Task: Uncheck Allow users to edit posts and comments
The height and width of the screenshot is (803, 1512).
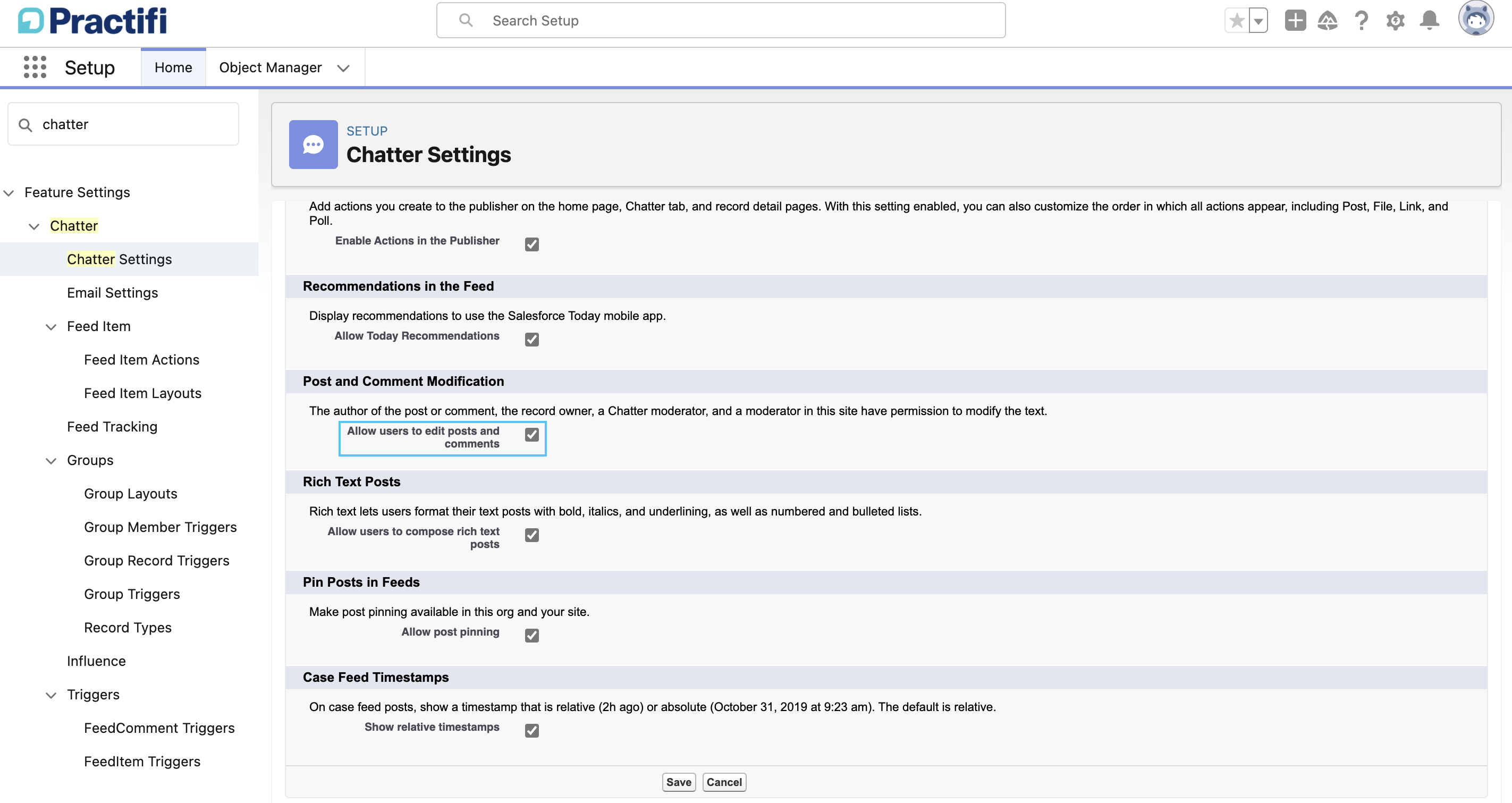Action: (532, 434)
